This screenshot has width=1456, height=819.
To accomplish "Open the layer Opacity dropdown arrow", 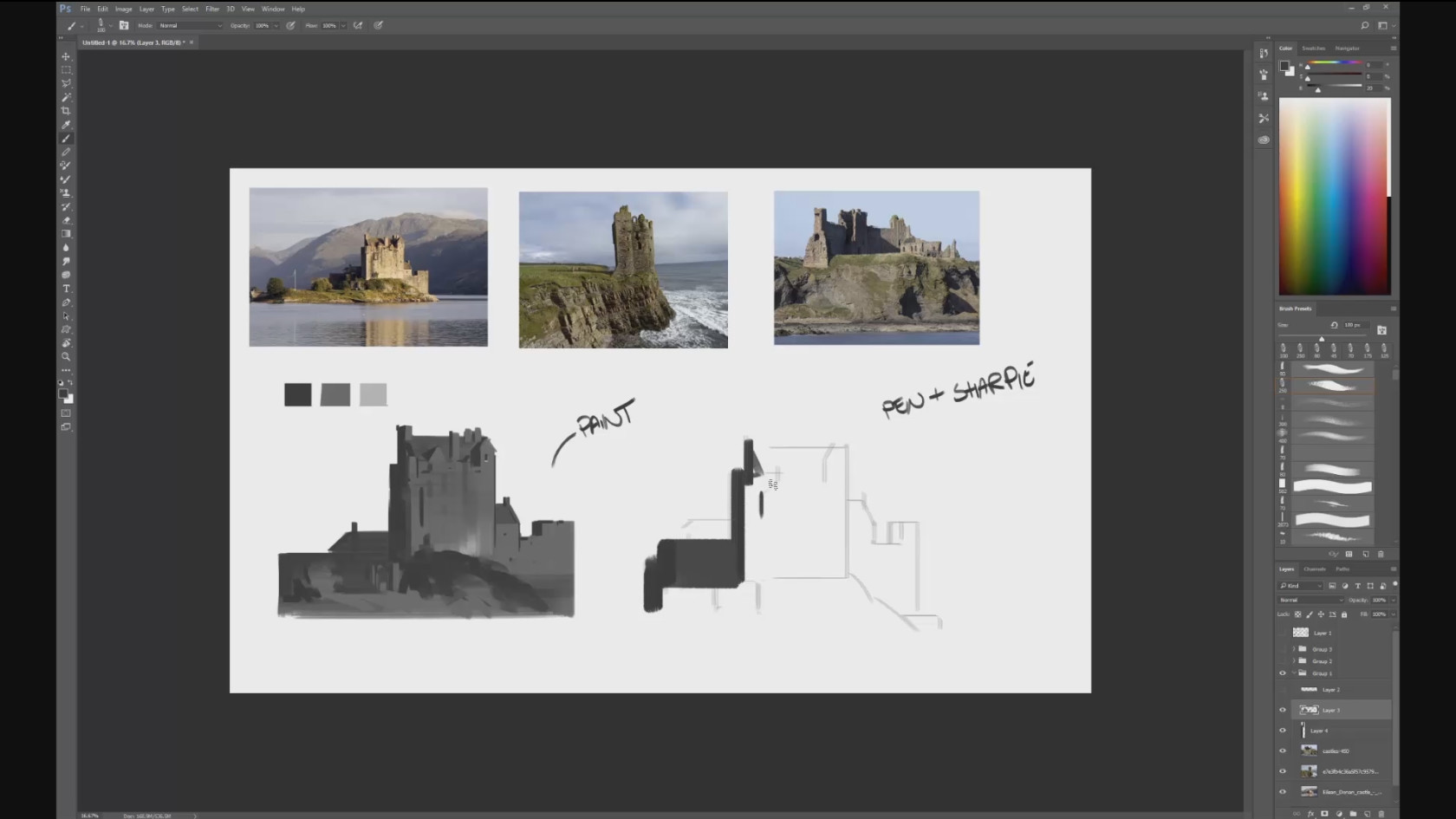I will (x=1393, y=600).
